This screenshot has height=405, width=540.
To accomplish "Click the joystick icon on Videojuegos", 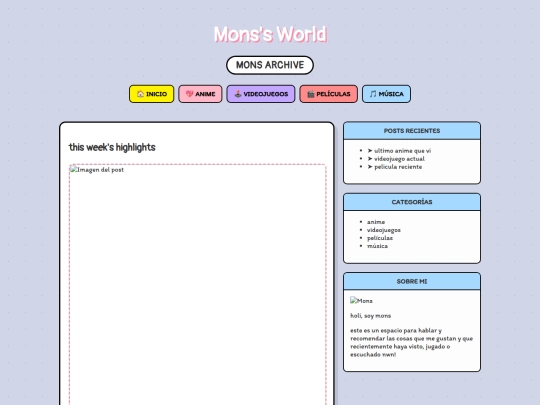I will (x=238, y=94).
